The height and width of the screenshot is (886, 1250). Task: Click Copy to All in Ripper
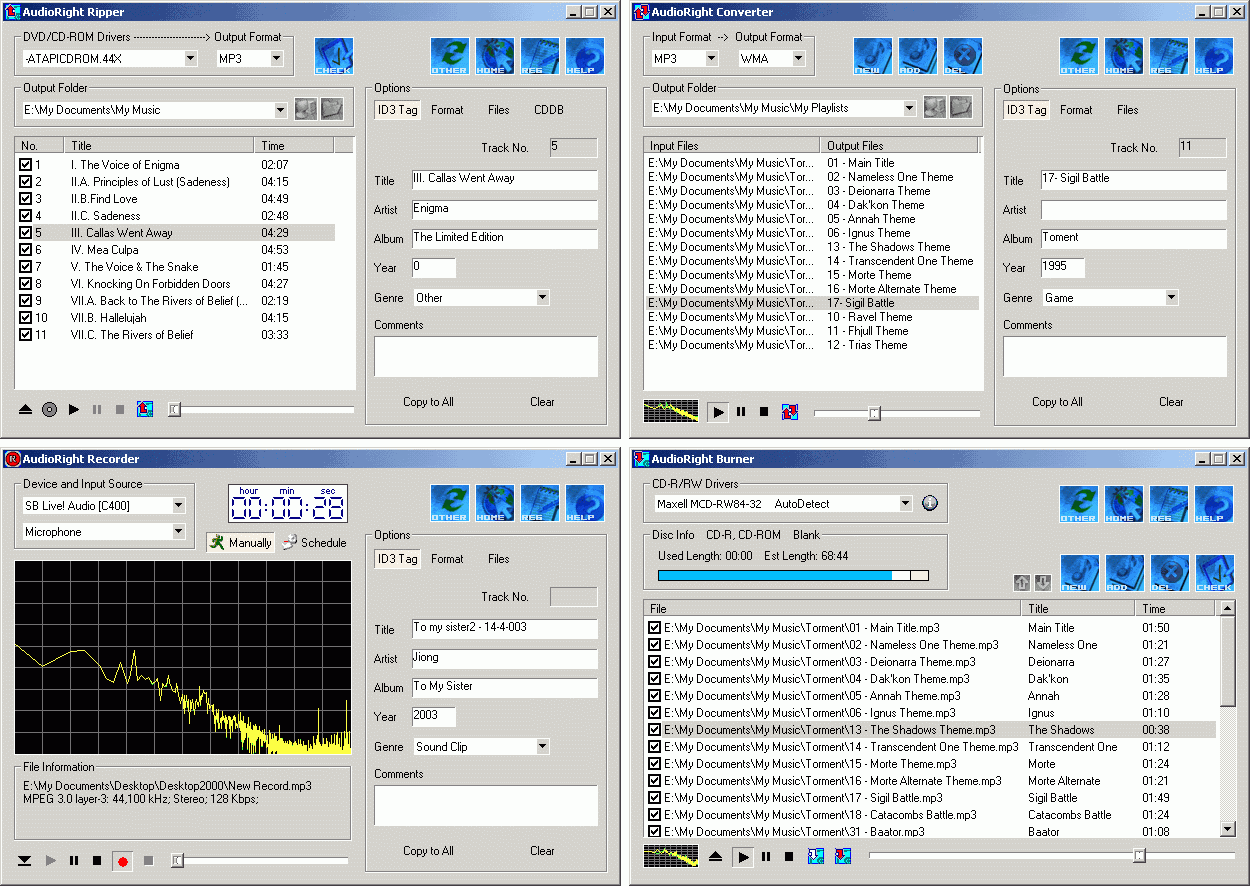tap(428, 402)
